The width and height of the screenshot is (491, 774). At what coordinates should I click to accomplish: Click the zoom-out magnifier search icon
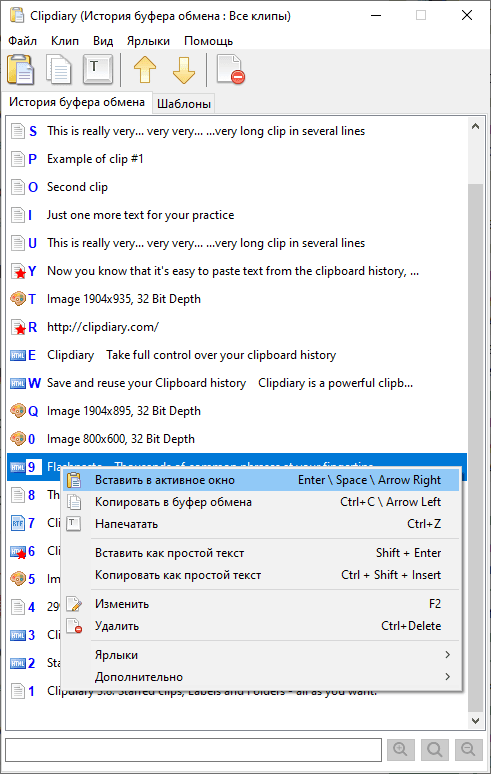(x=468, y=750)
